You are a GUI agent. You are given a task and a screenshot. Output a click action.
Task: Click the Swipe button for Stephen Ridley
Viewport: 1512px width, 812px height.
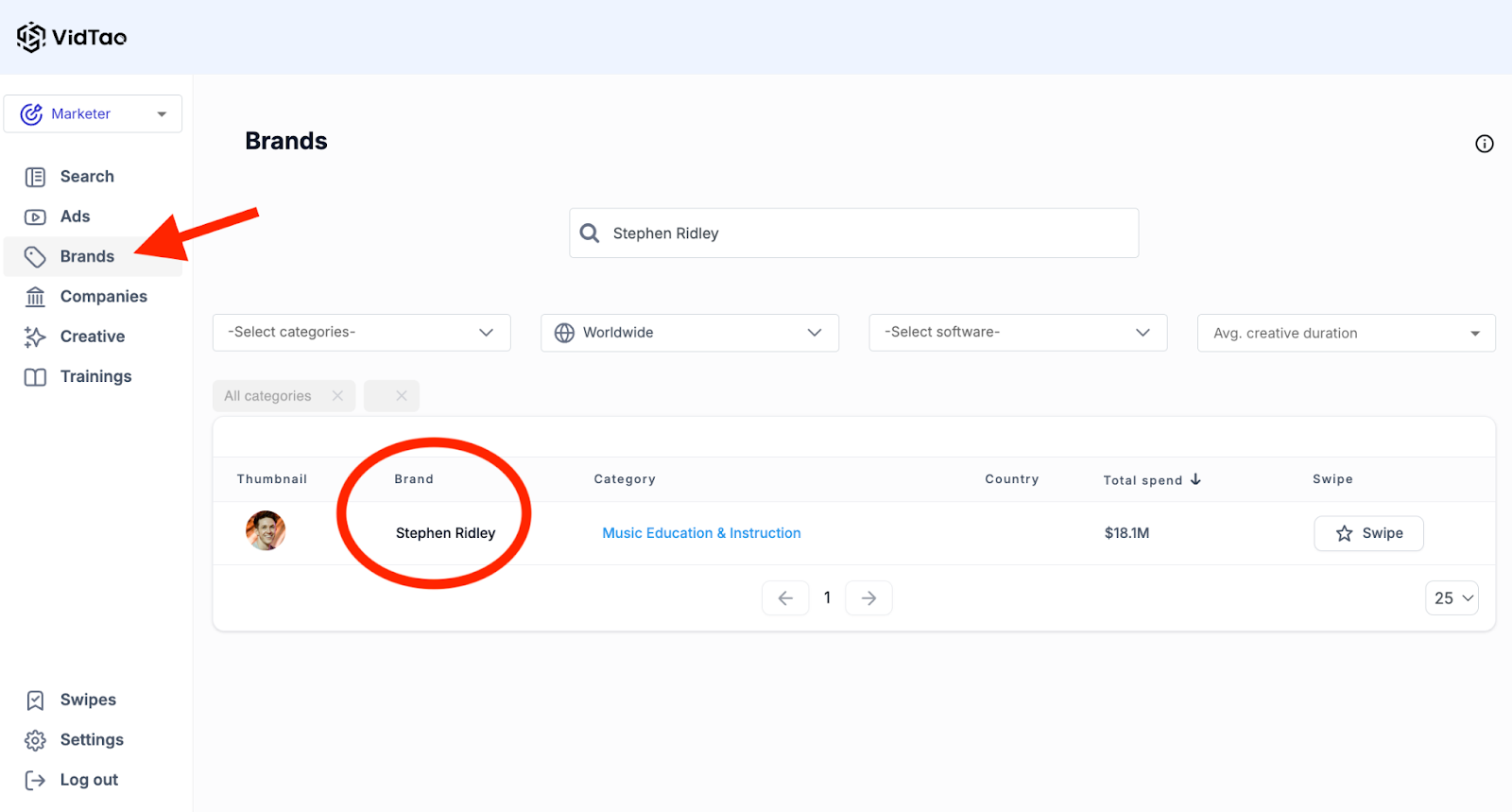point(1368,533)
